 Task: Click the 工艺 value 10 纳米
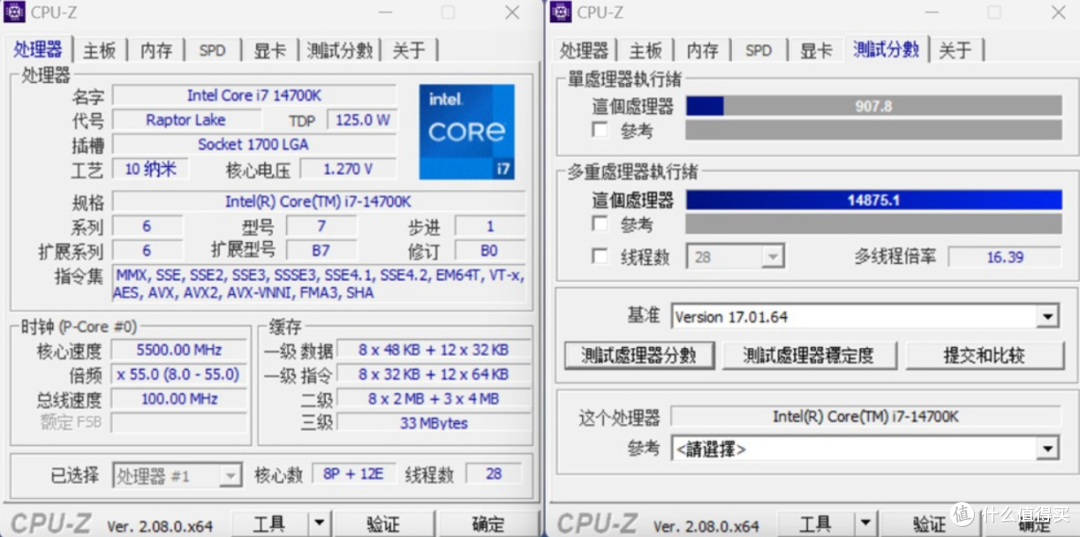click(x=150, y=169)
